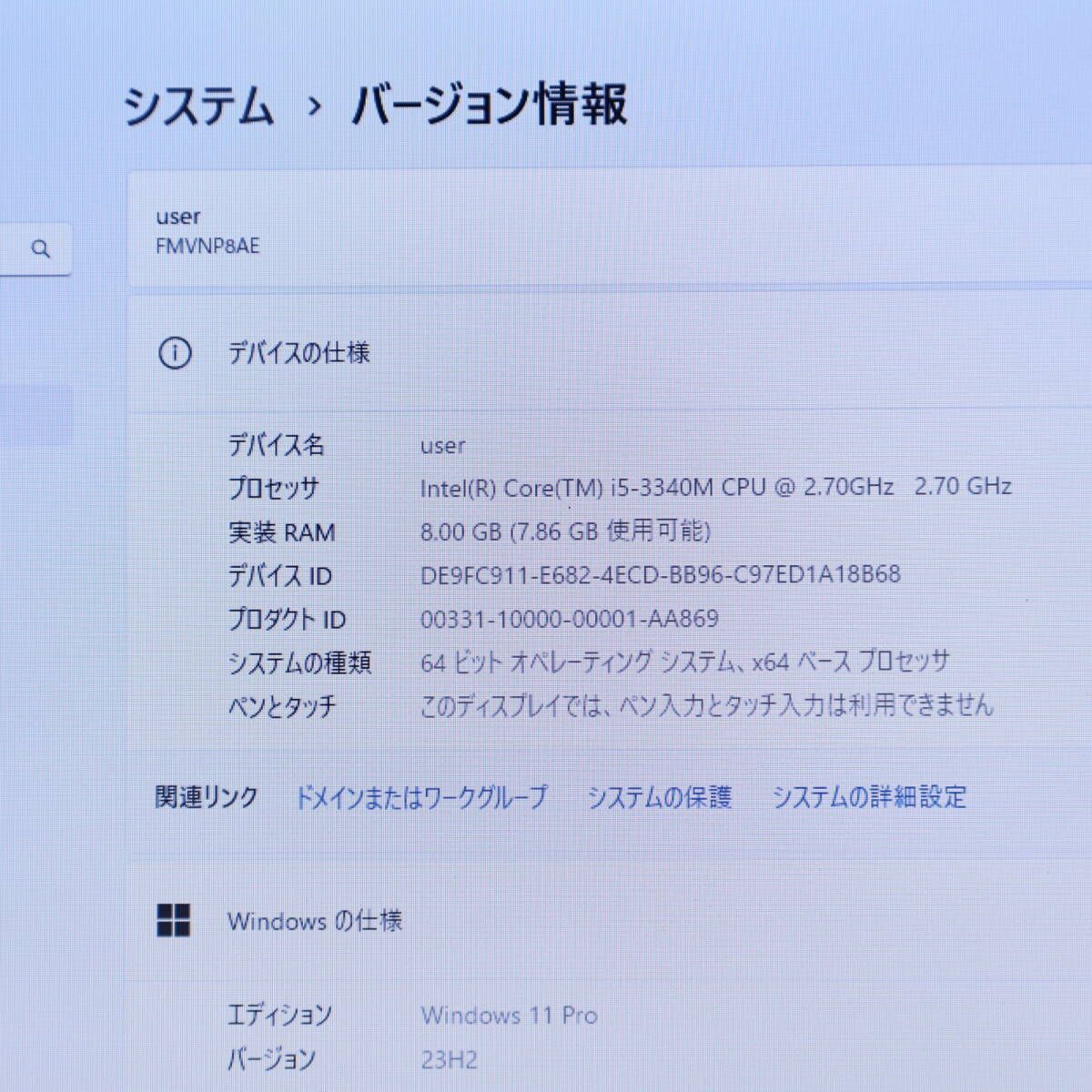Select the 8.00 GB RAM value
This screenshot has height=1092, width=1092.
pyautogui.click(x=565, y=531)
